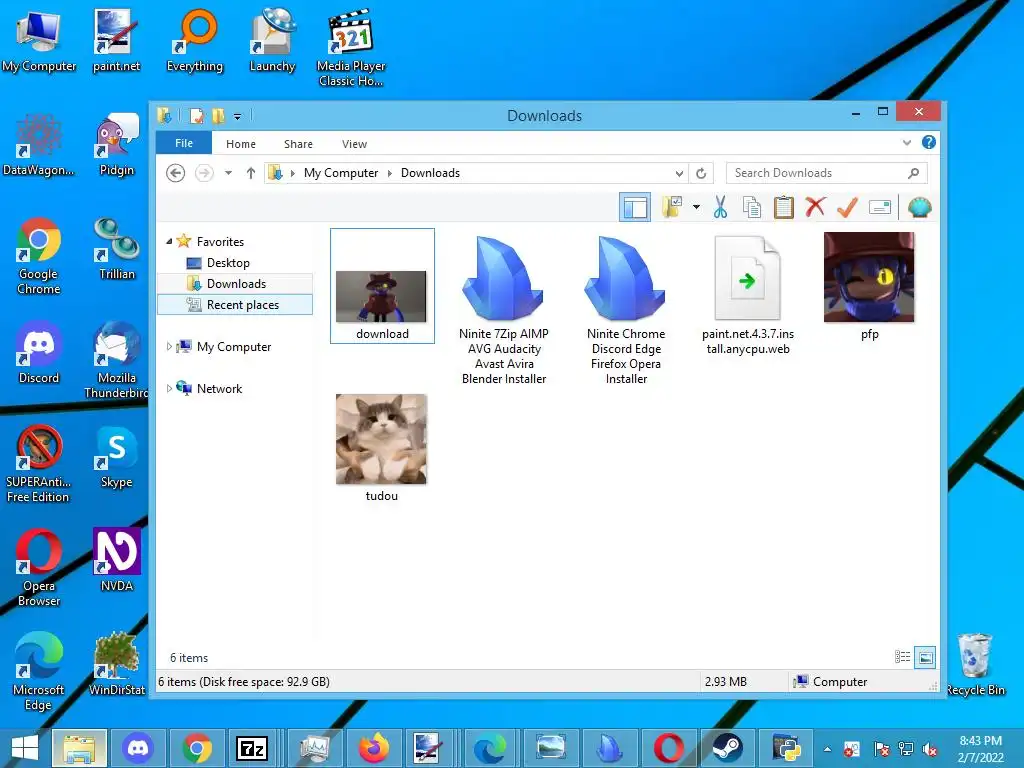
Task: Select the Ninite 7Zip AIMP AVG installer file
Action: (504, 308)
